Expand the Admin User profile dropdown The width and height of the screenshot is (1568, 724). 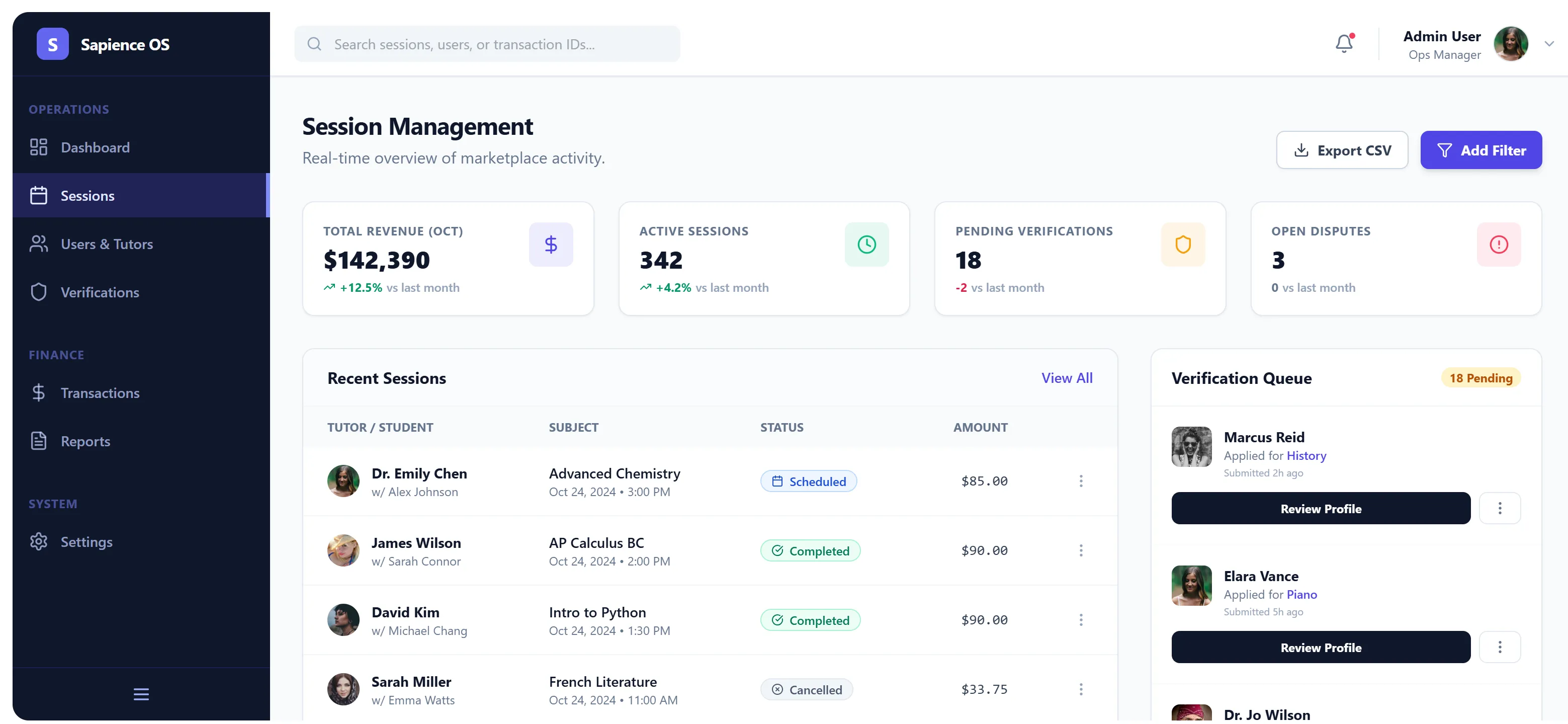click(x=1550, y=43)
